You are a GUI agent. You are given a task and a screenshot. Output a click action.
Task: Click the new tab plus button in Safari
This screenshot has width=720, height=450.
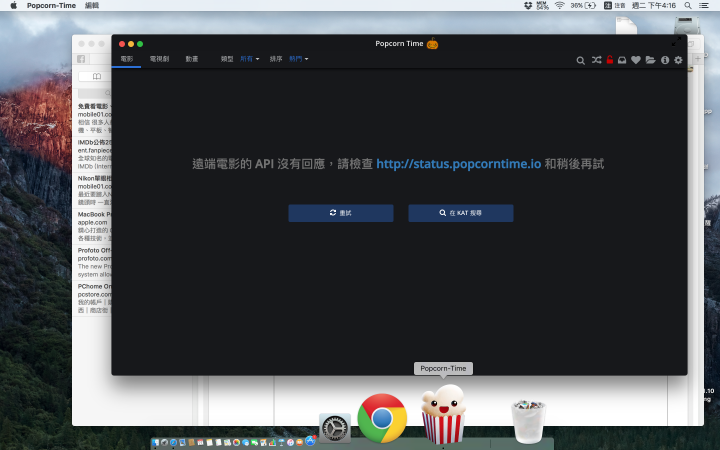pos(698,58)
